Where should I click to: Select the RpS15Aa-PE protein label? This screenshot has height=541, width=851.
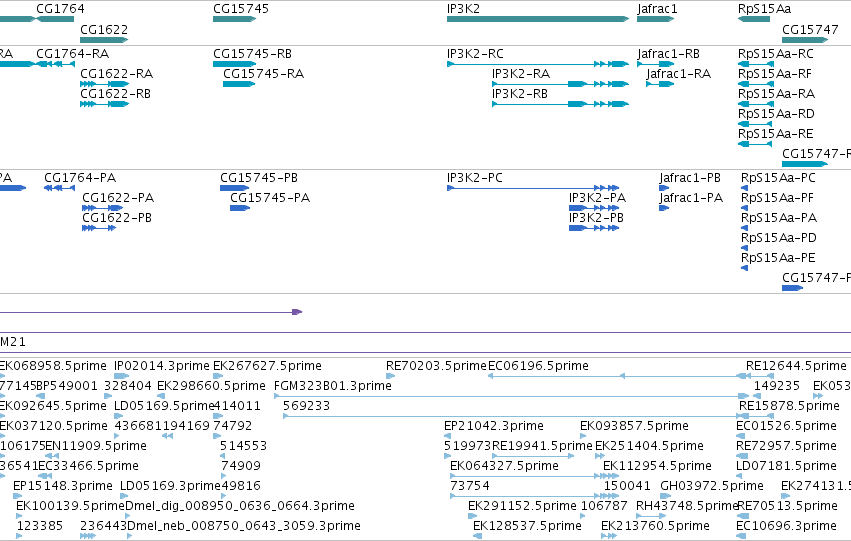coord(778,258)
